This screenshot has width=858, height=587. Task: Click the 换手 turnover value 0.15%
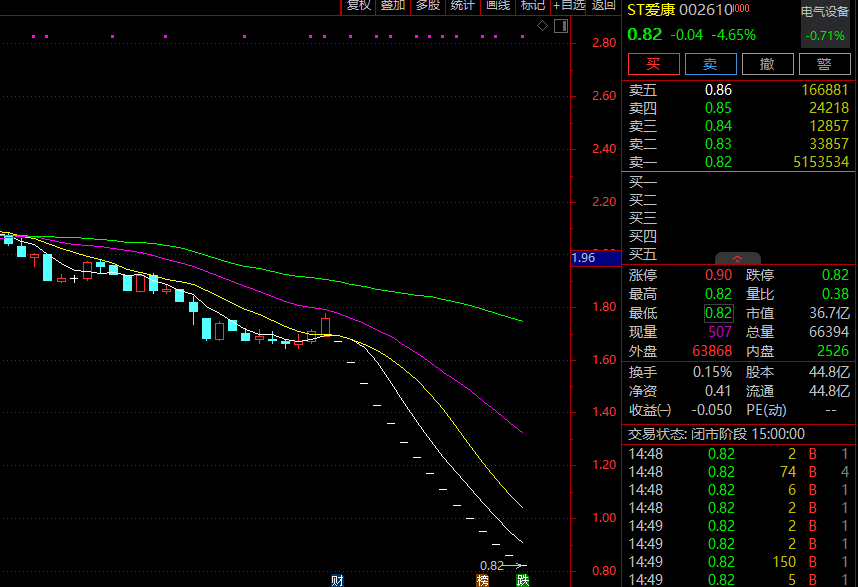coord(712,373)
